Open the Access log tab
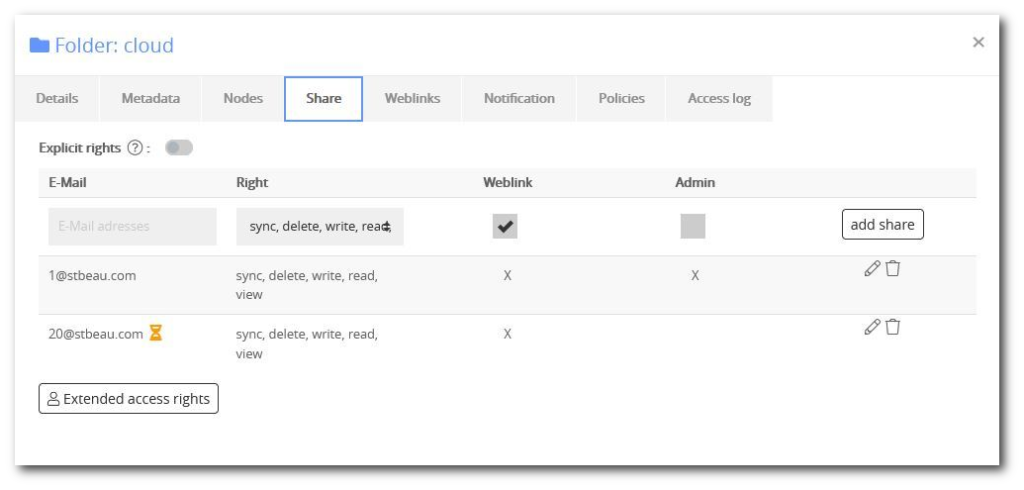 [x=719, y=99]
